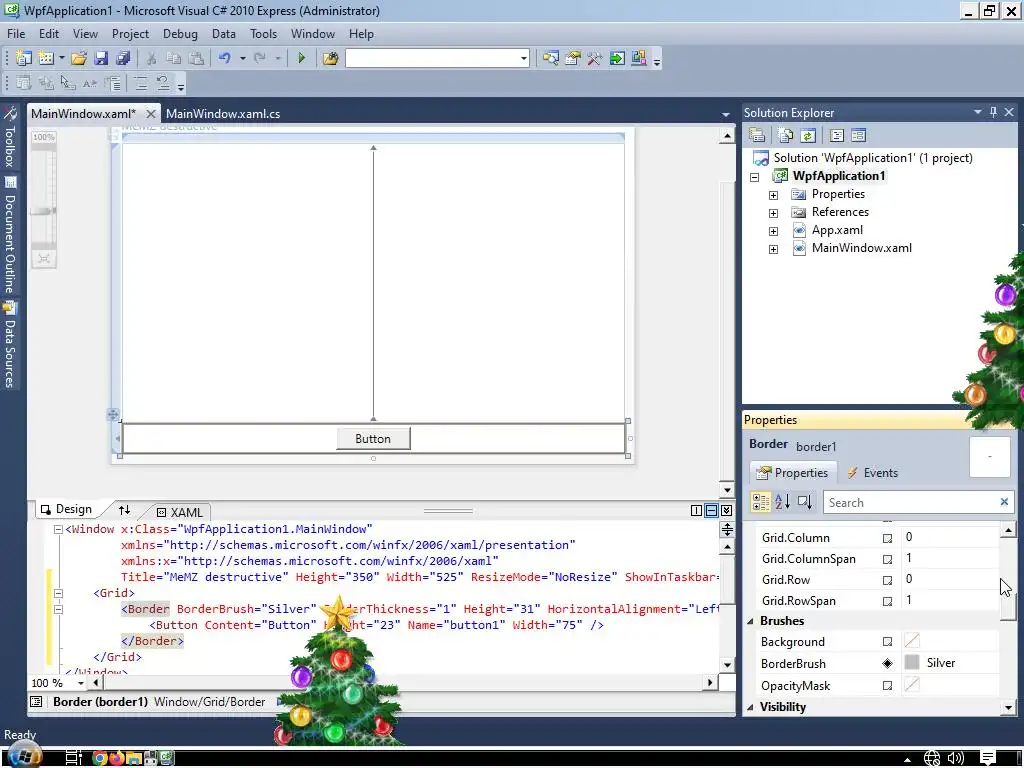Select the Window/Grid/Border breadcrumb path
Image resolution: width=1024 pixels, height=768 pixels.
(x=210, y=702)
